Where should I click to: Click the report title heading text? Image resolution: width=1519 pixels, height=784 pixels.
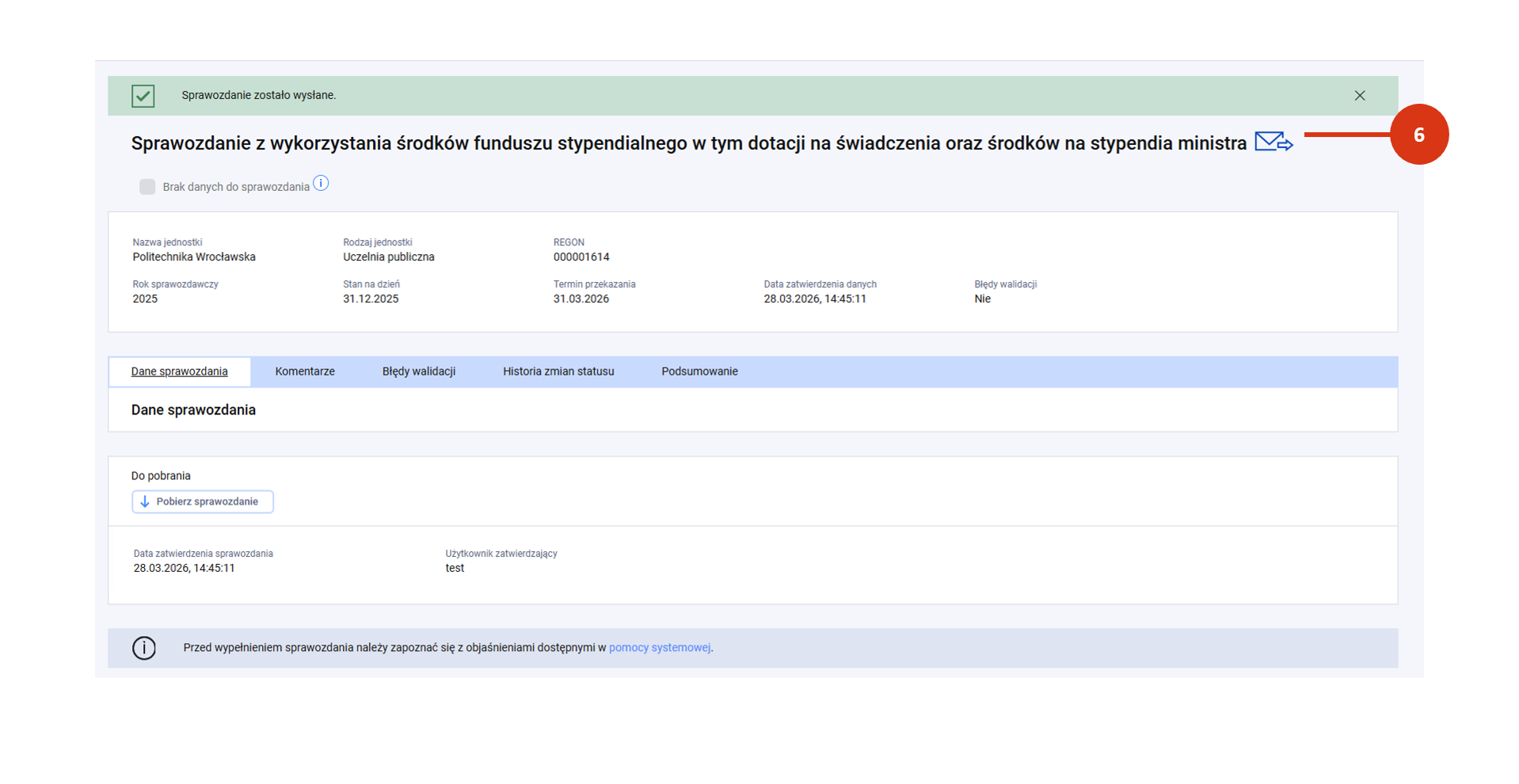tap(688, 143)
